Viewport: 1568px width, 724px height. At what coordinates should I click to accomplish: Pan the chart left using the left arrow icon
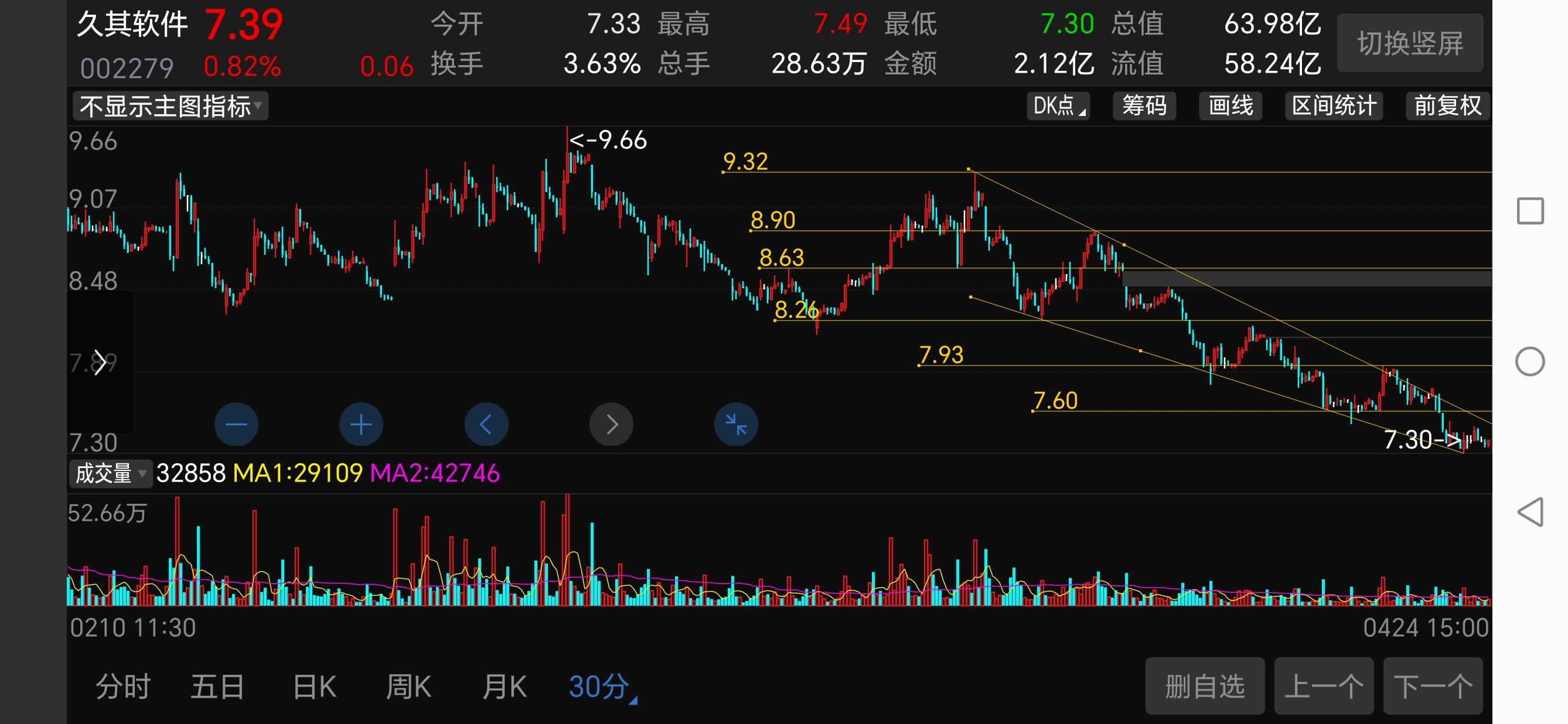tap(486, 424)
